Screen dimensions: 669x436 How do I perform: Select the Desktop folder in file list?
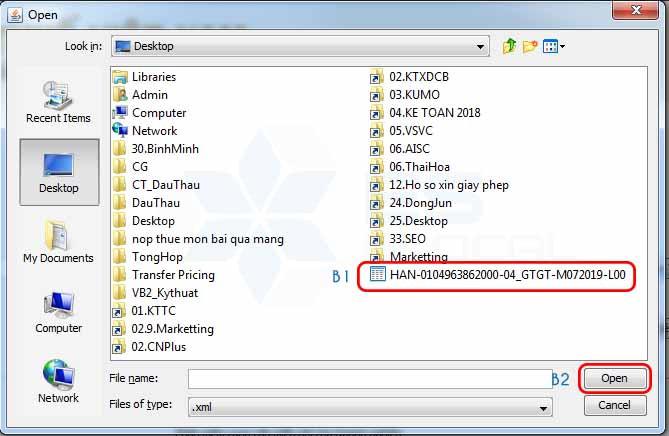point(144,221)
